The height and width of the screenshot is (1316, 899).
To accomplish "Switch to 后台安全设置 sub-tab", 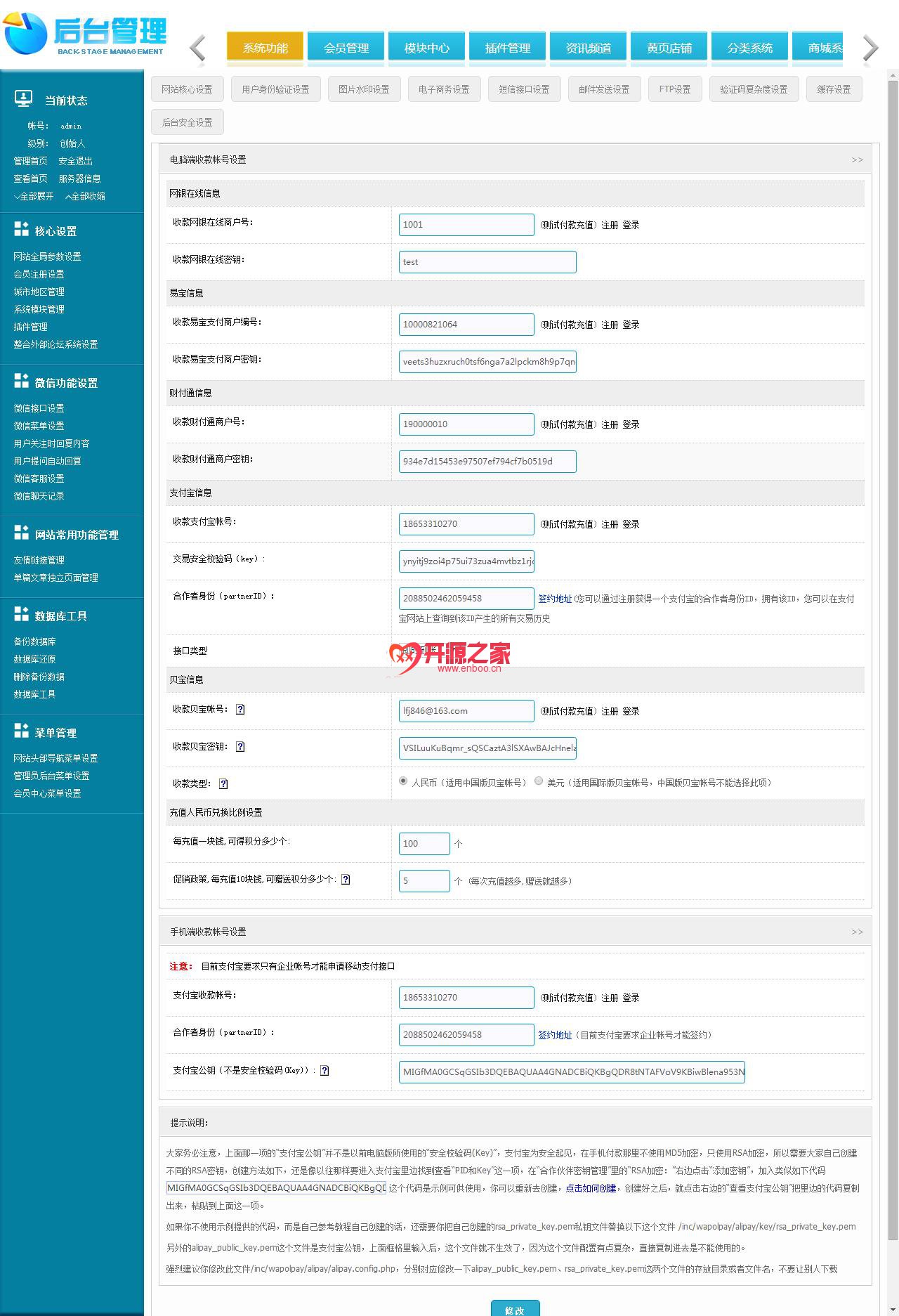I will point(187,122).
